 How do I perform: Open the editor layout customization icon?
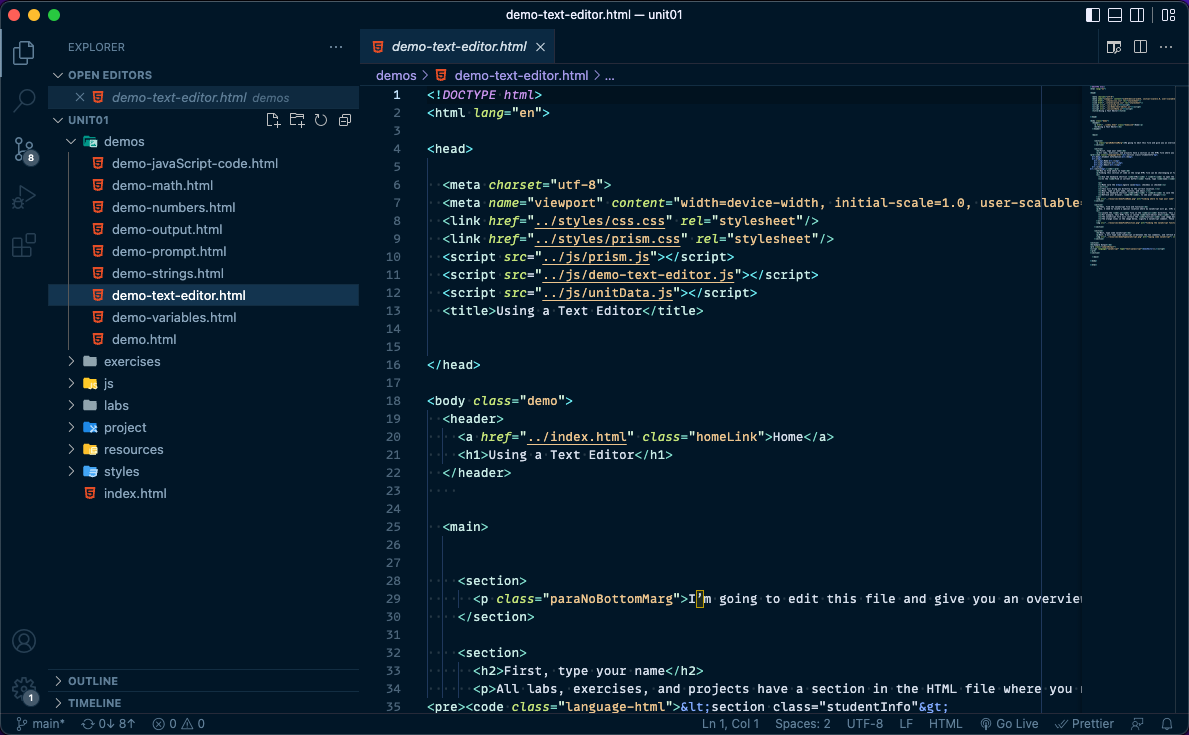(1168, 14)
